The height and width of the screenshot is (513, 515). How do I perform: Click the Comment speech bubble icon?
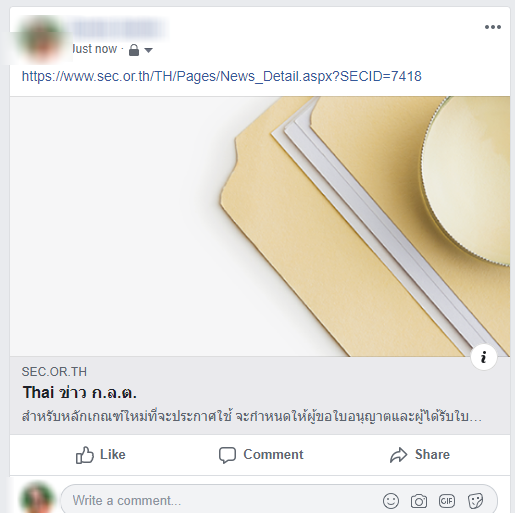click(x=227, y=455)
